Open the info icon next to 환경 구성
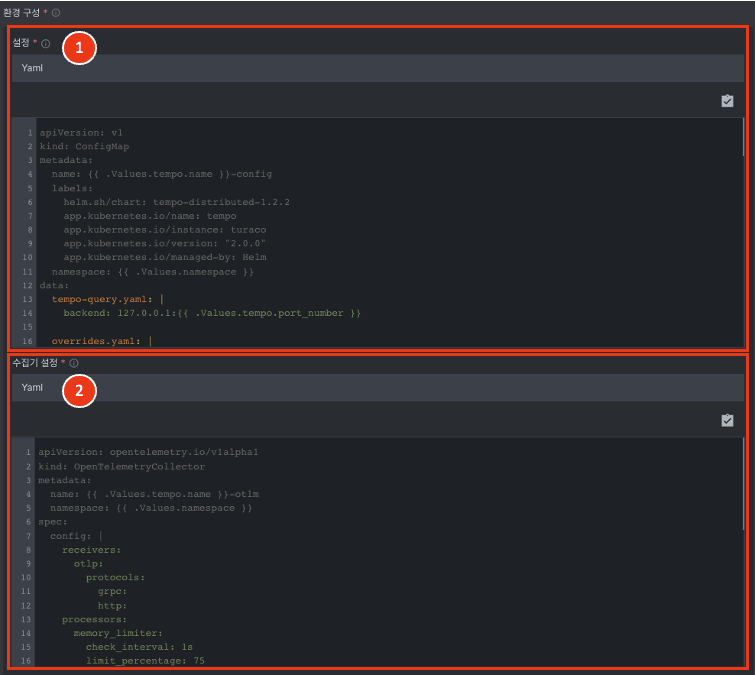755x675 pixels. coord(56,13)
